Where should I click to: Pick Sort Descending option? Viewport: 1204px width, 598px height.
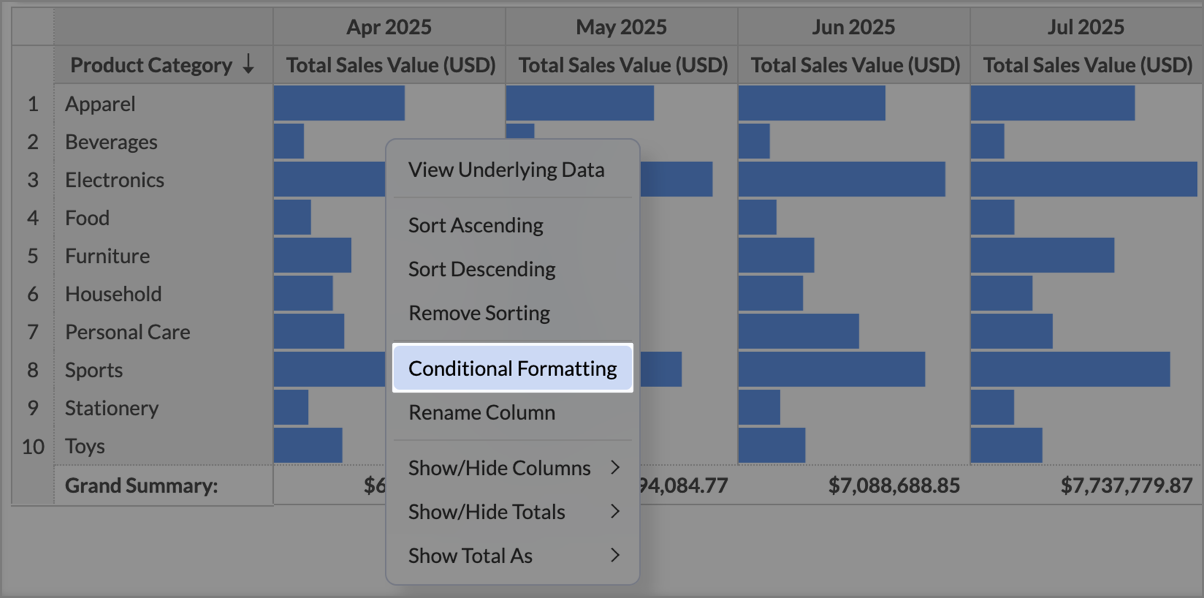(x=482, y=269)
